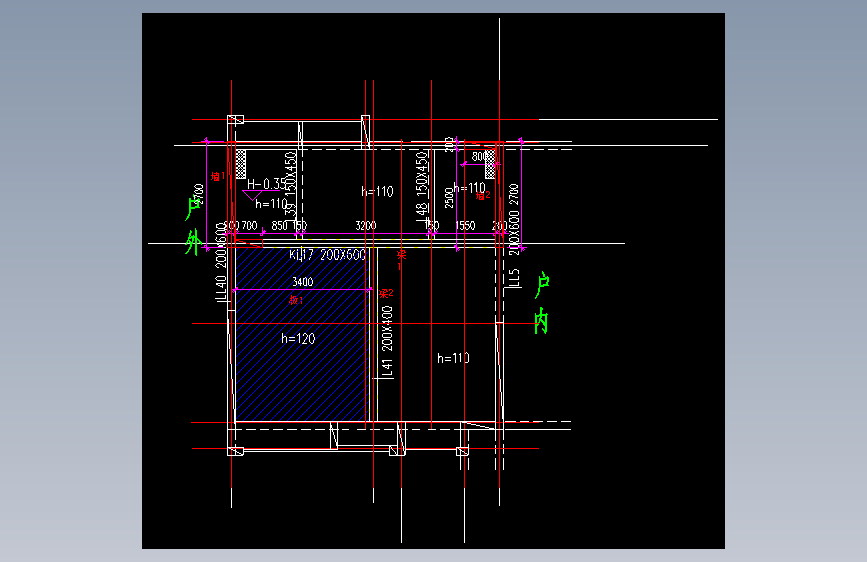
Task: Select the 2500 vertical dimension text
Action: tap(449, 197)
